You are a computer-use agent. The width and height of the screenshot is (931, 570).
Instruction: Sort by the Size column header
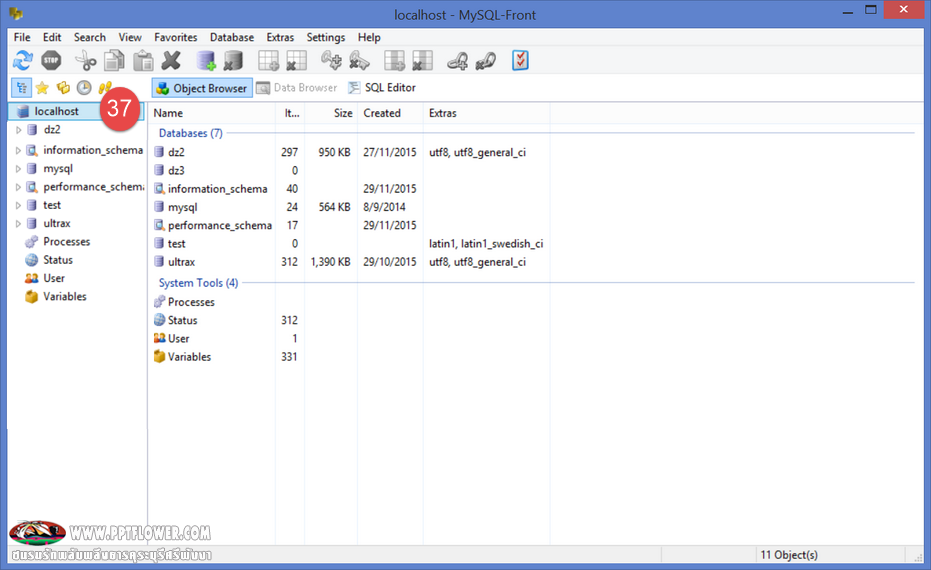coord(331,113)
